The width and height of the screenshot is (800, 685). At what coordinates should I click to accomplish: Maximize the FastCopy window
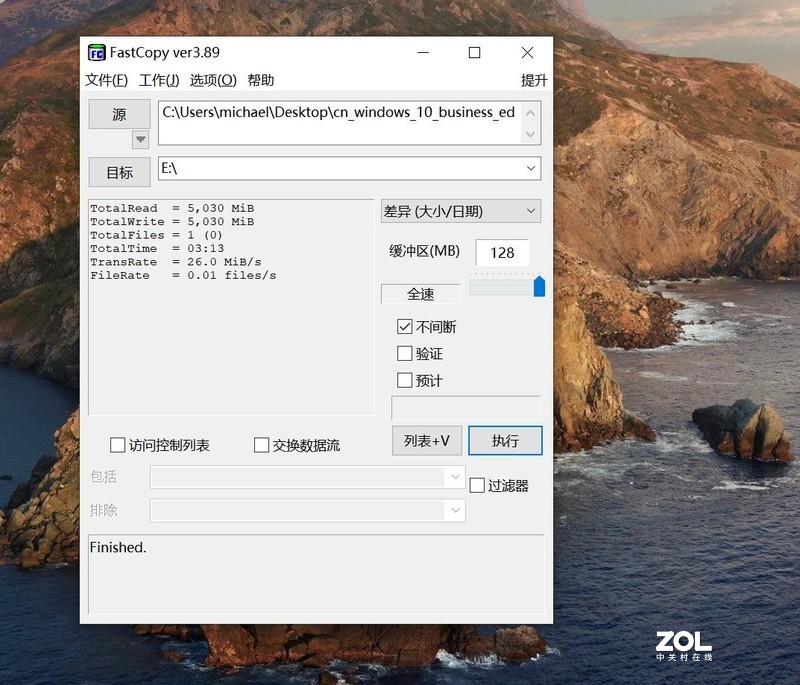[474, 53]
